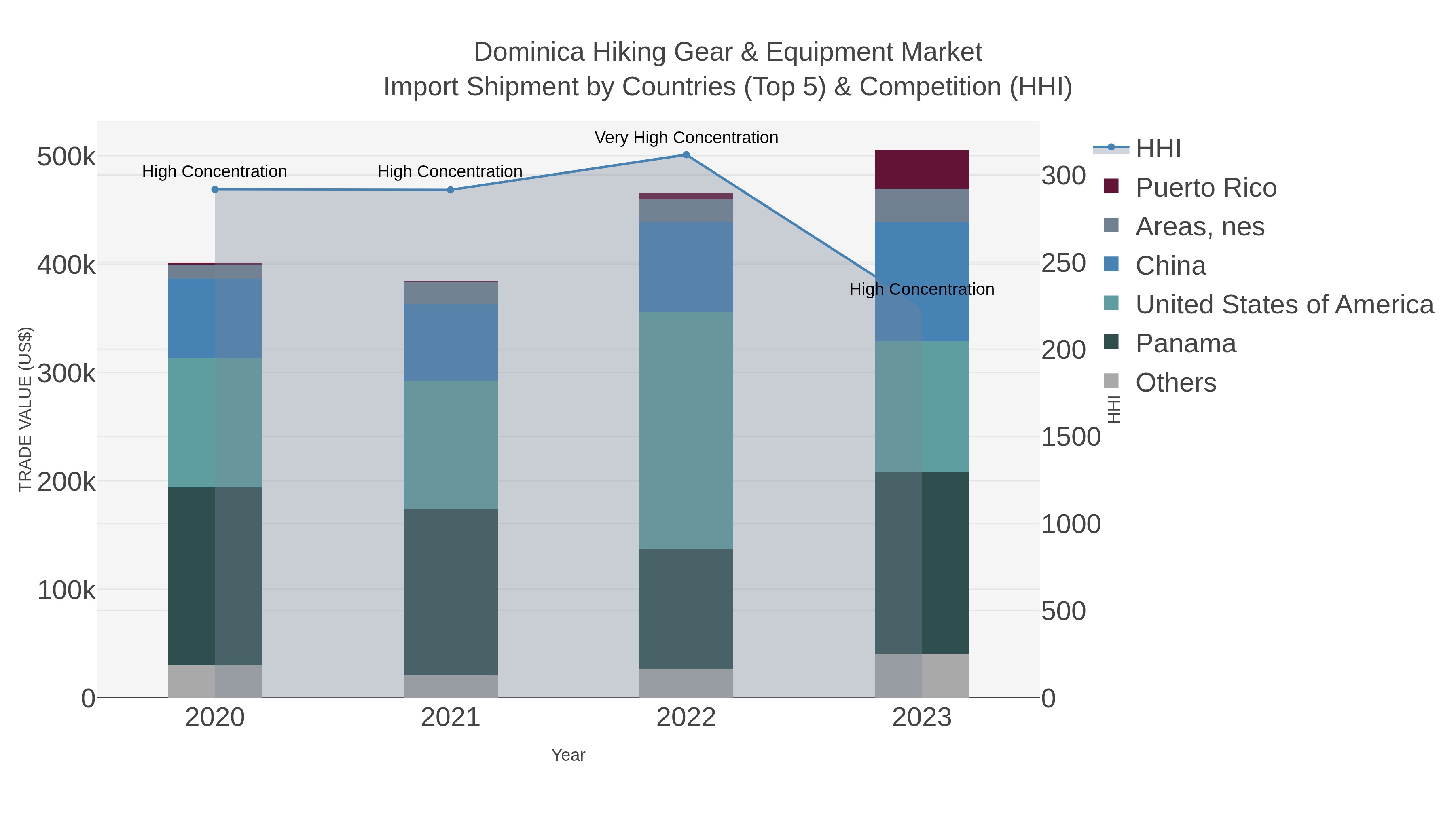
Task: Click the 'TRADE VALUE (US$)' axis title
Action: pyautogui.click(x=25, y=409)
